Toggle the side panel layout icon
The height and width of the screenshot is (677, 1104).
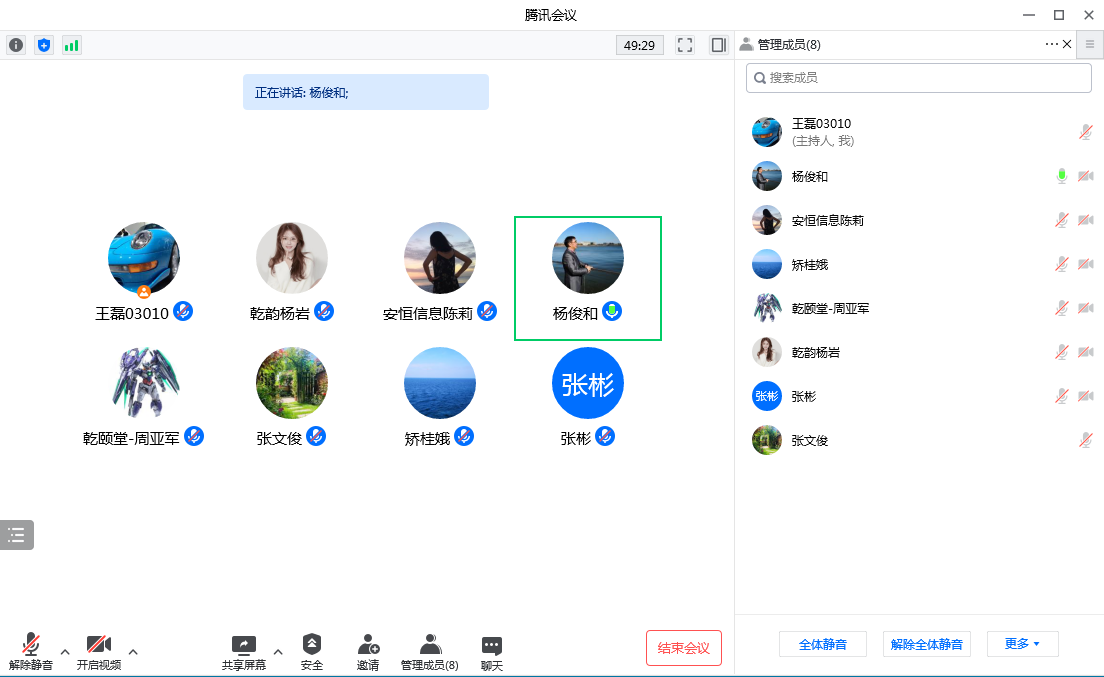pos(718,45)
